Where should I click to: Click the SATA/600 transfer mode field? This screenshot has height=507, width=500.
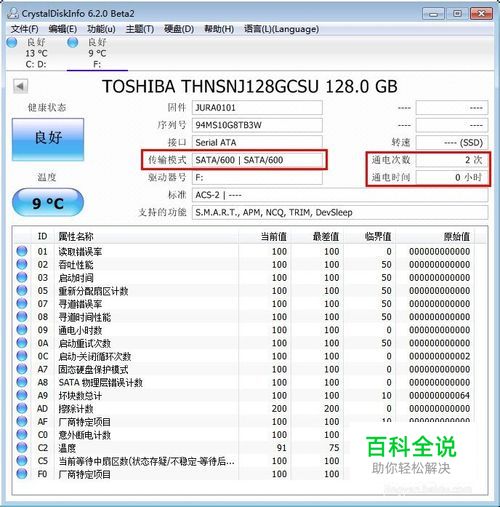coord(257,160)
